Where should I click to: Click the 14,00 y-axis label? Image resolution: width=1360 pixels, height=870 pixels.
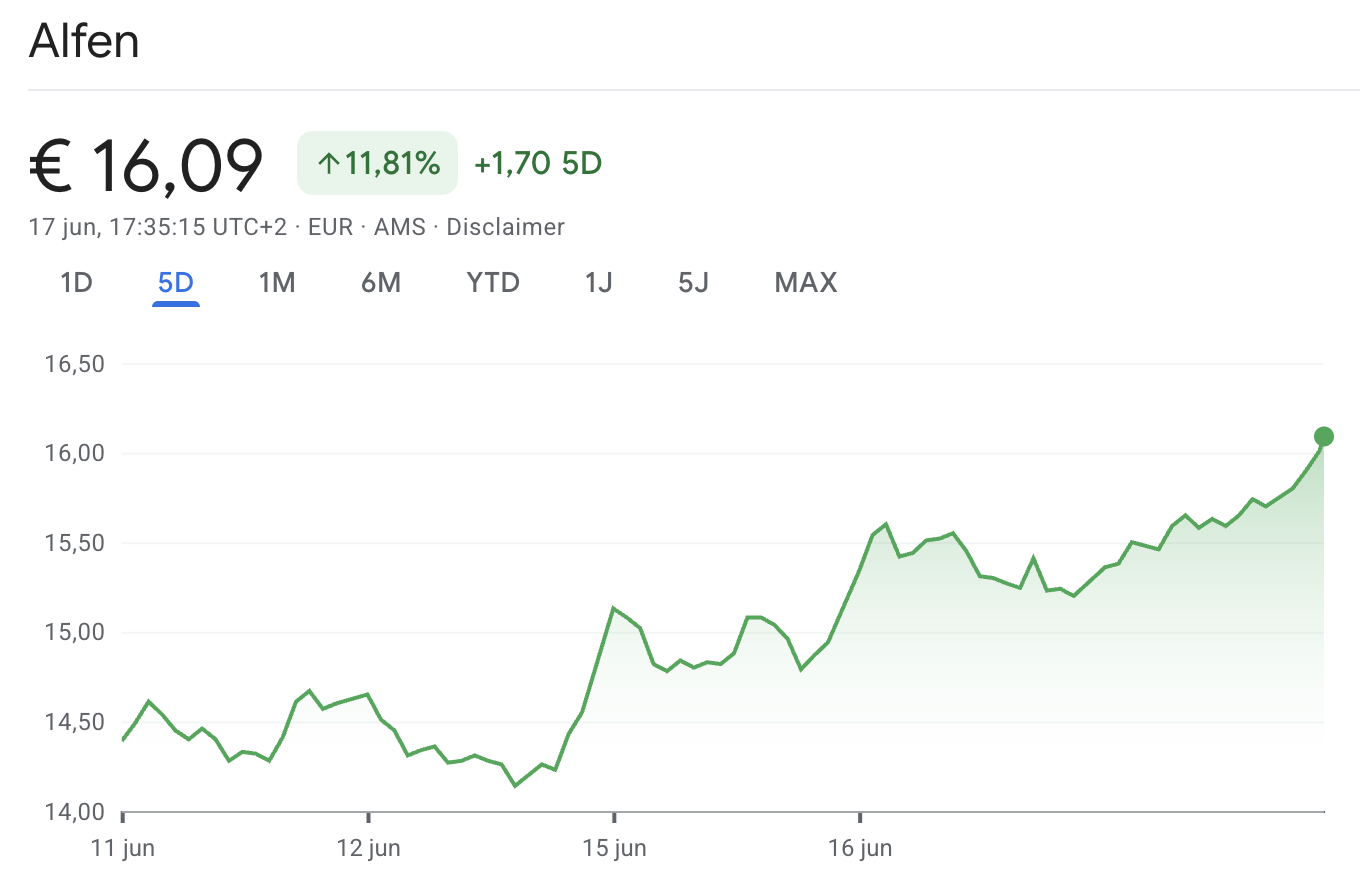click(75, 811)
